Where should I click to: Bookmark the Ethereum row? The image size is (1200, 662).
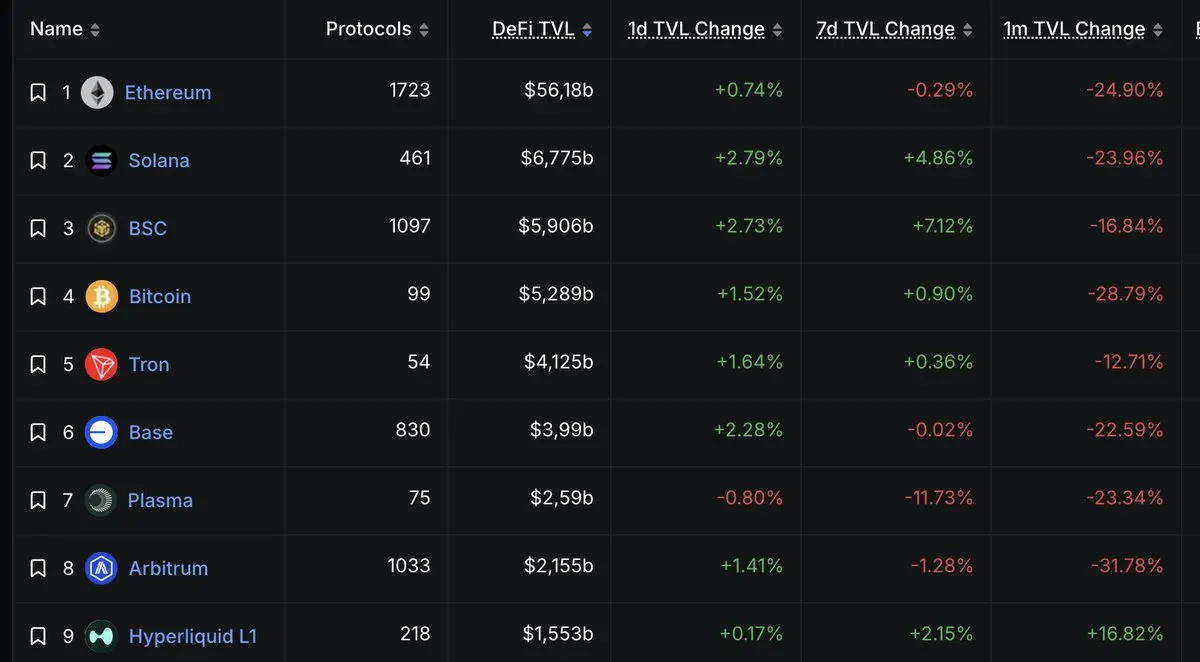(x=38, y=93)
